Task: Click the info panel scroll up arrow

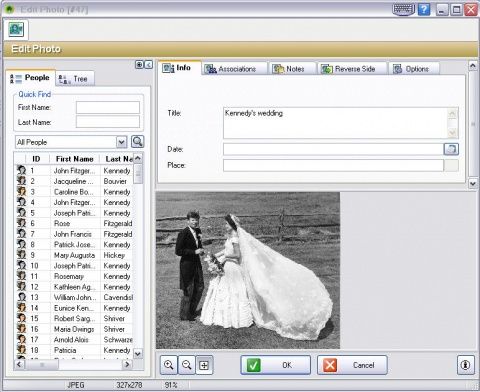Action: [473, 65]
